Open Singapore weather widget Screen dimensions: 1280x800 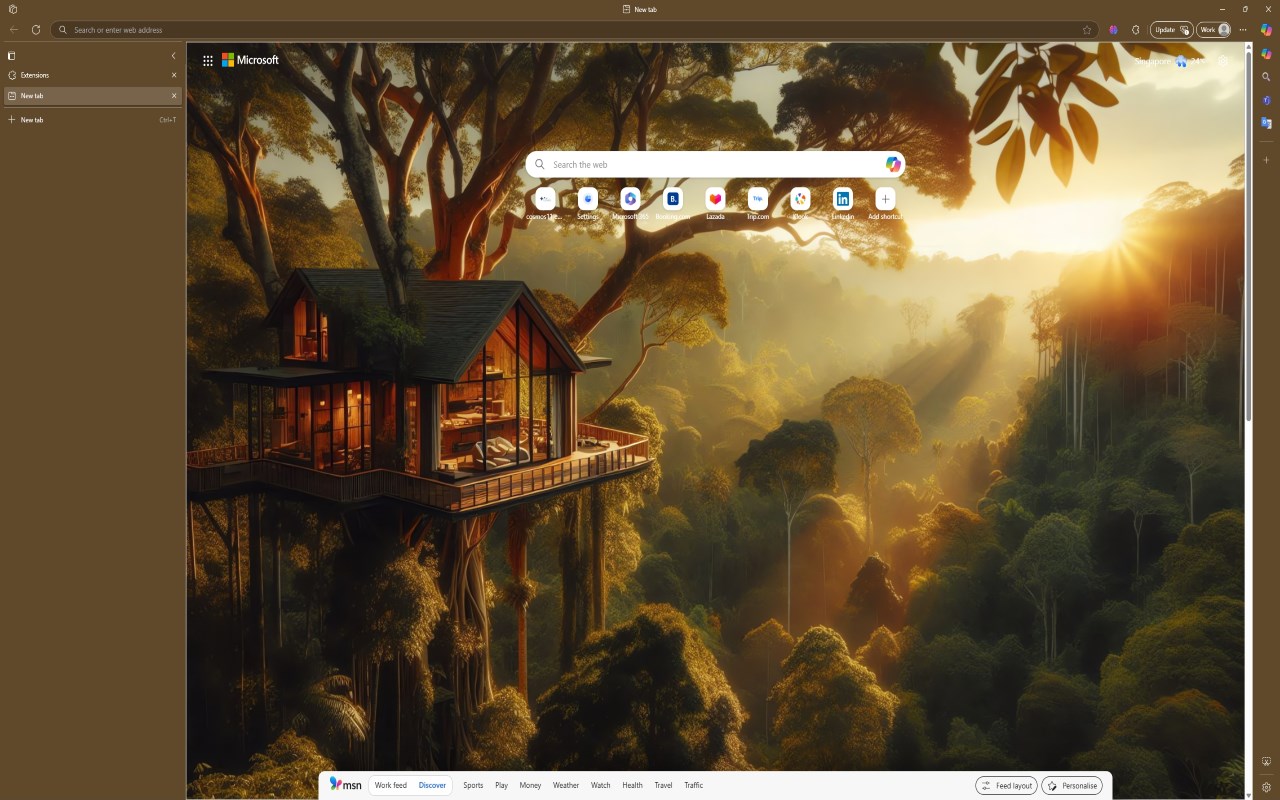coord(1170,61)
